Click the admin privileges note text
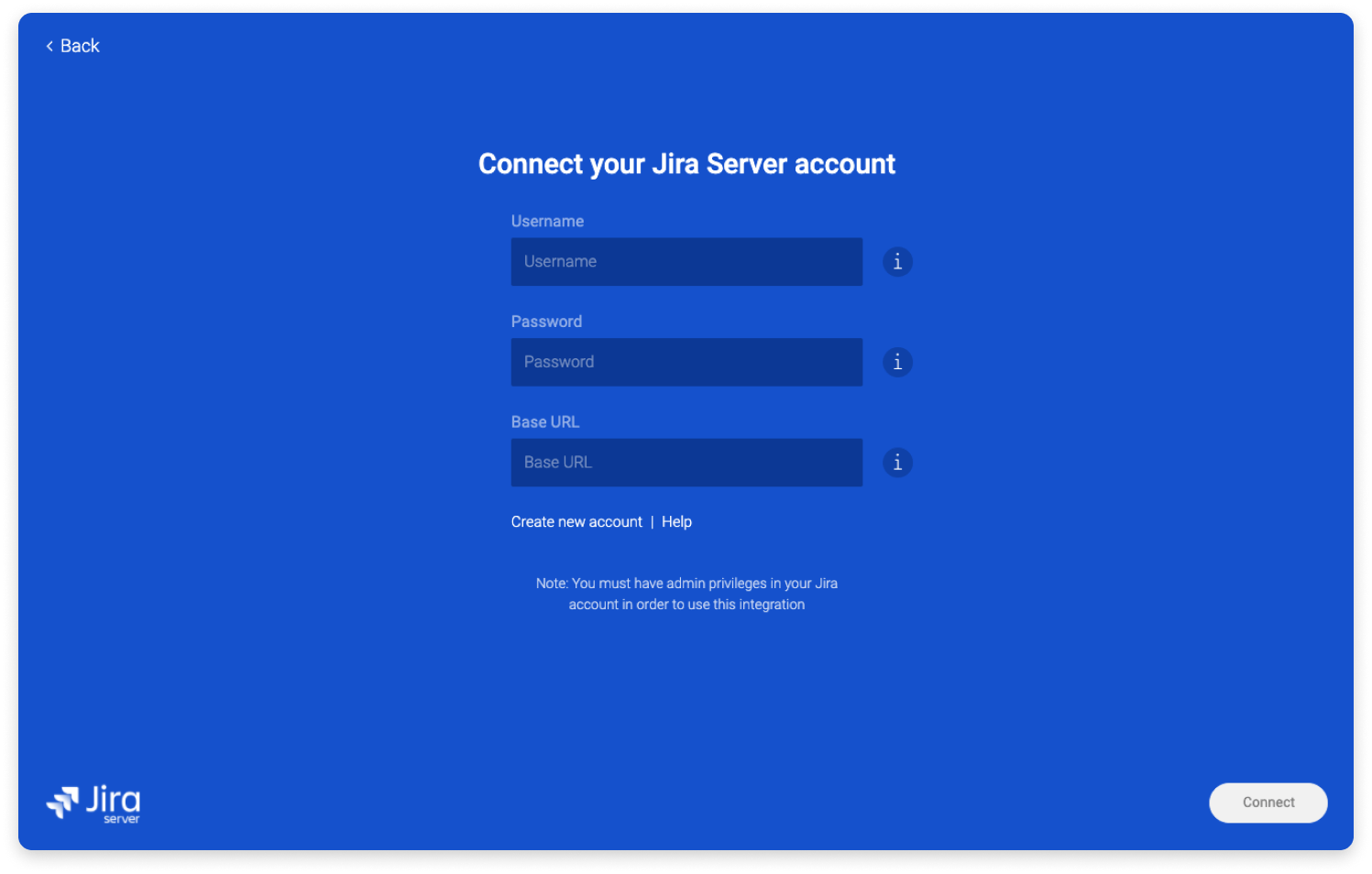 tap(686, 594)
